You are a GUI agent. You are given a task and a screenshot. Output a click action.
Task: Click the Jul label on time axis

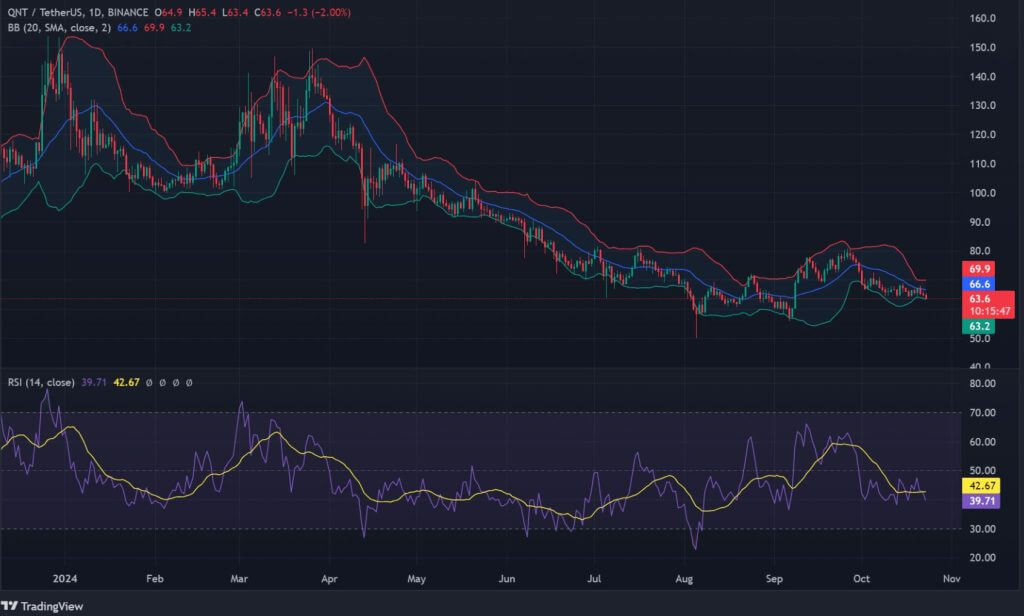[x=594, y=578]
